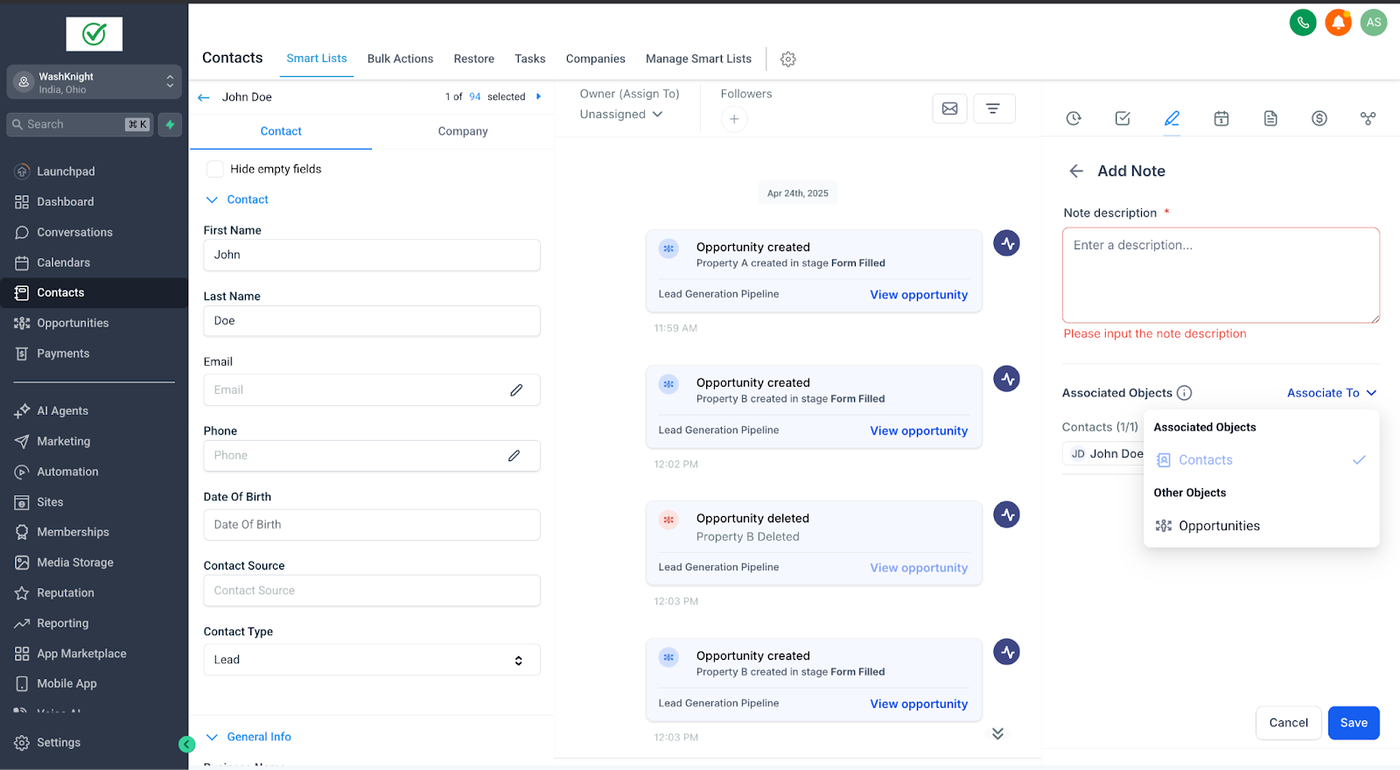
Task: Open the appointments calendar icon tab
Action: coord(1221,118)
